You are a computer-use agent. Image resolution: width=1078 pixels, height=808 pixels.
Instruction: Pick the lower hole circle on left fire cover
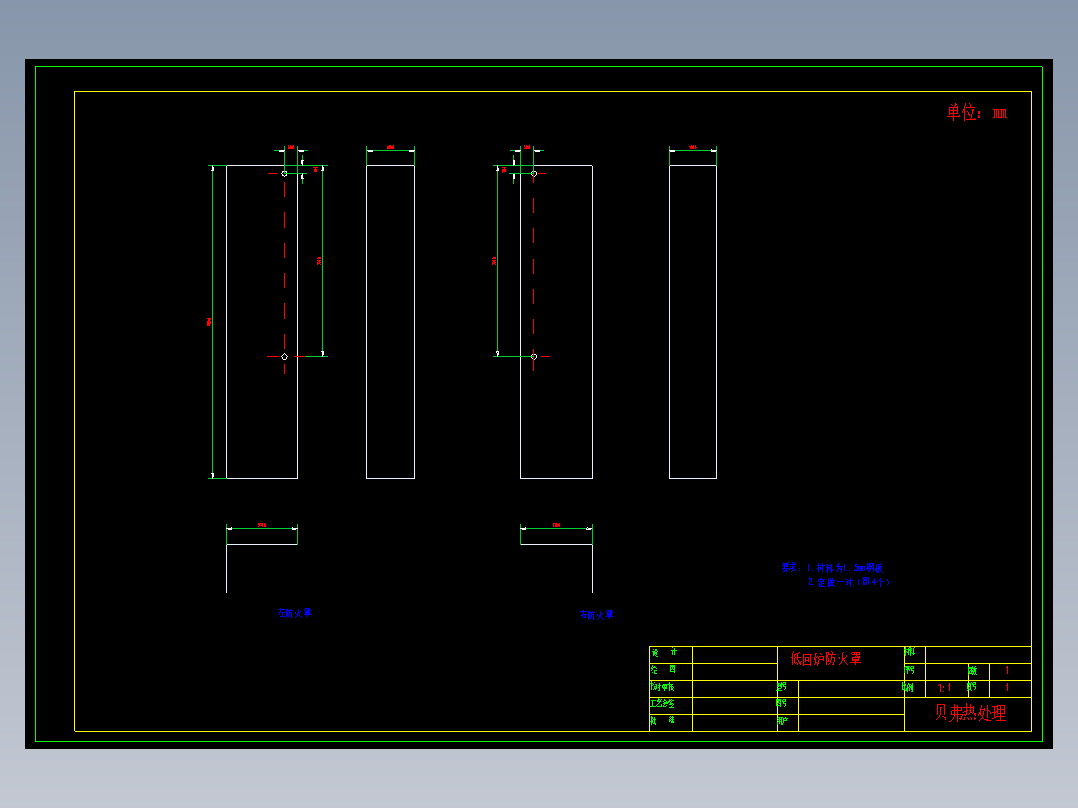285,356
